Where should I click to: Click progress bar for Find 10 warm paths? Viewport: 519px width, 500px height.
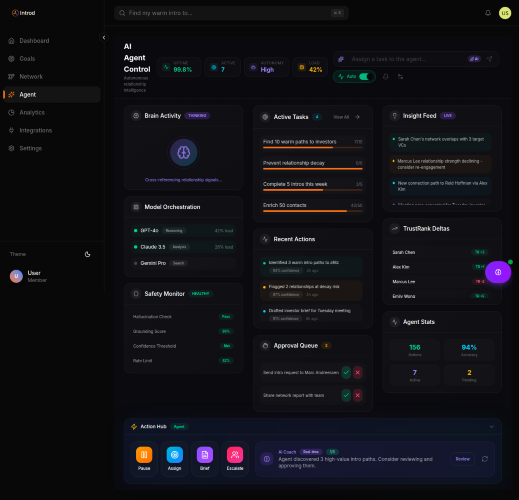tap(312, 147)
